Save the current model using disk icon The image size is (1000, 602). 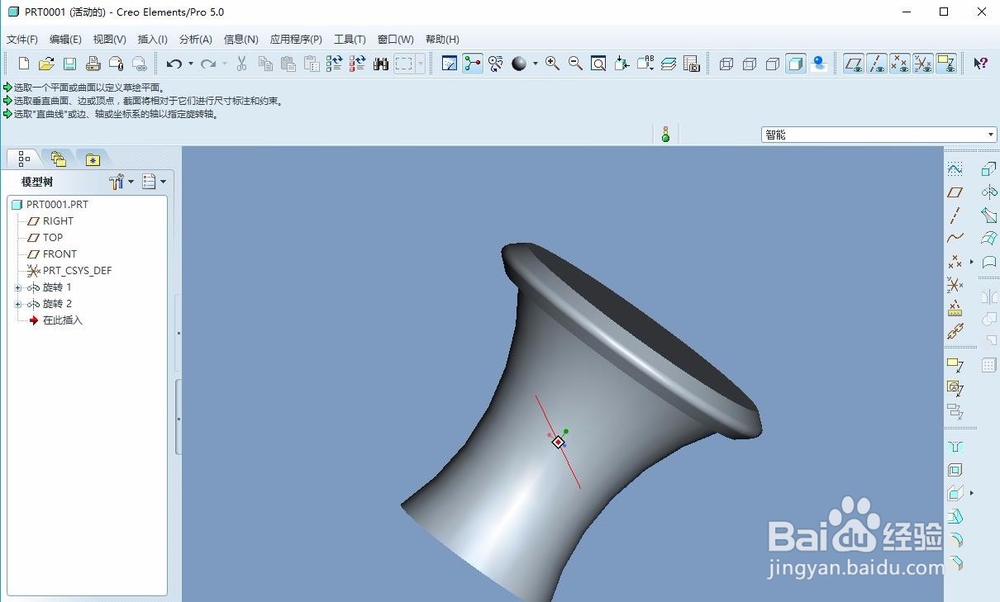70,64
